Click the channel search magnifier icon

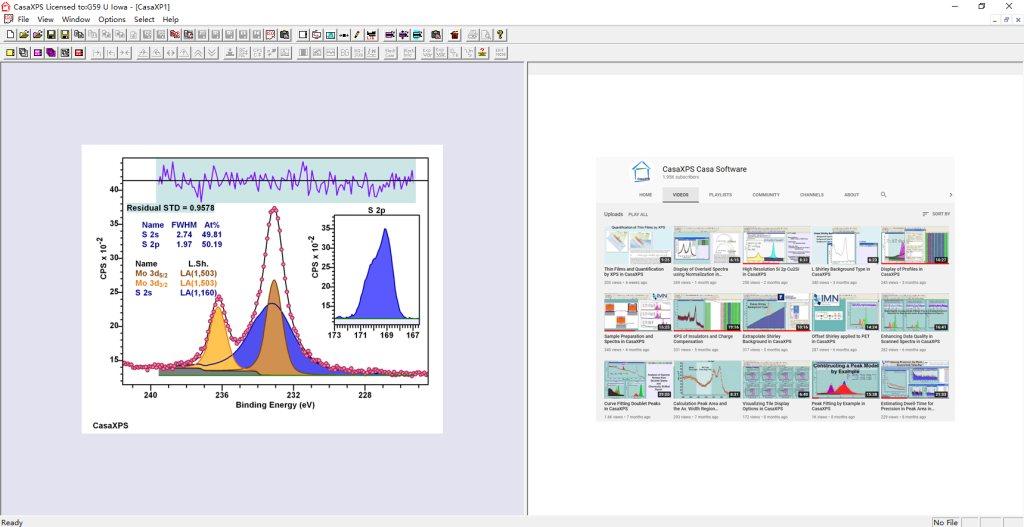[x=883, y=195]
